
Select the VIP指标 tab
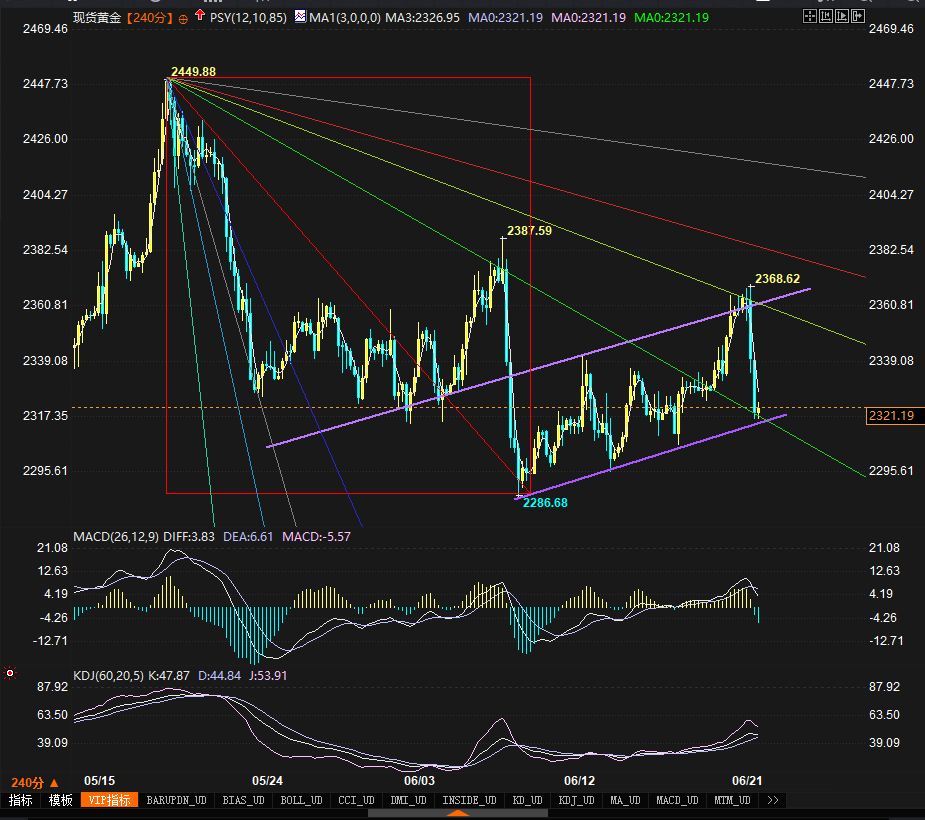point(109,800)
